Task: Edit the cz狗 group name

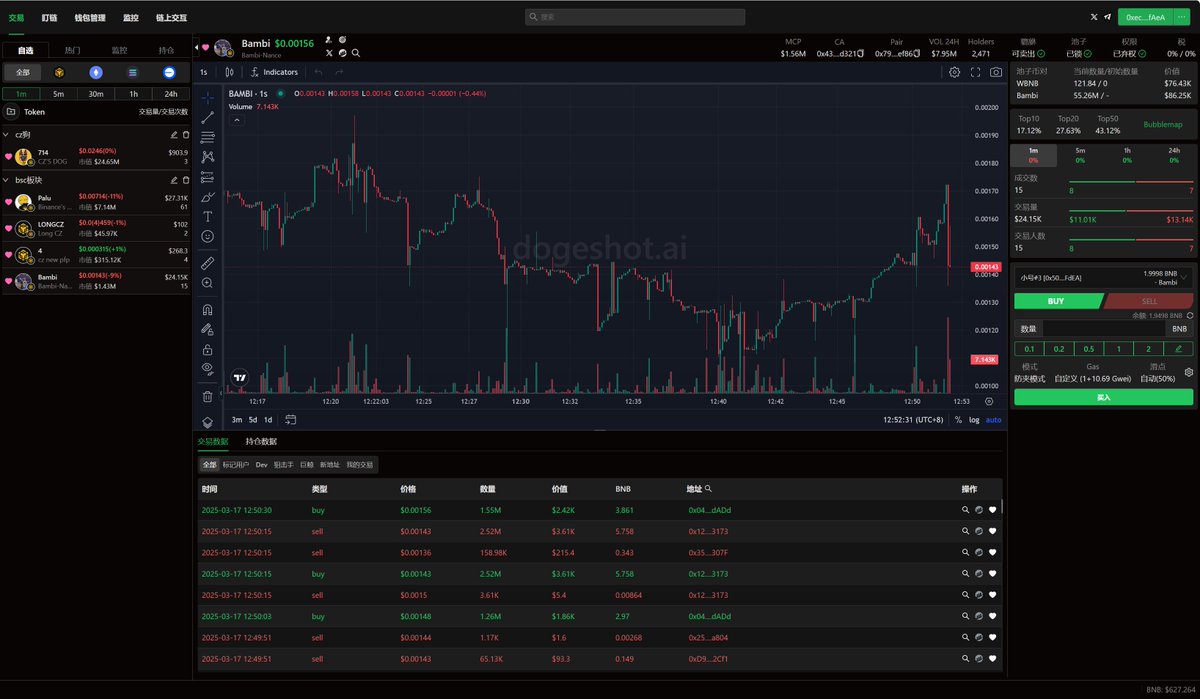Action: tap(174, 134)
